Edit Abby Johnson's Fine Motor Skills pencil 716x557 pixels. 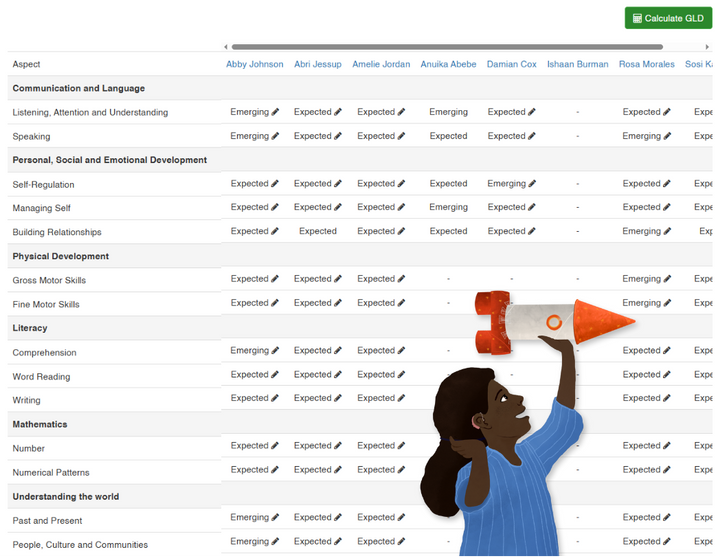pyautogui.click(x=275, y=303)
